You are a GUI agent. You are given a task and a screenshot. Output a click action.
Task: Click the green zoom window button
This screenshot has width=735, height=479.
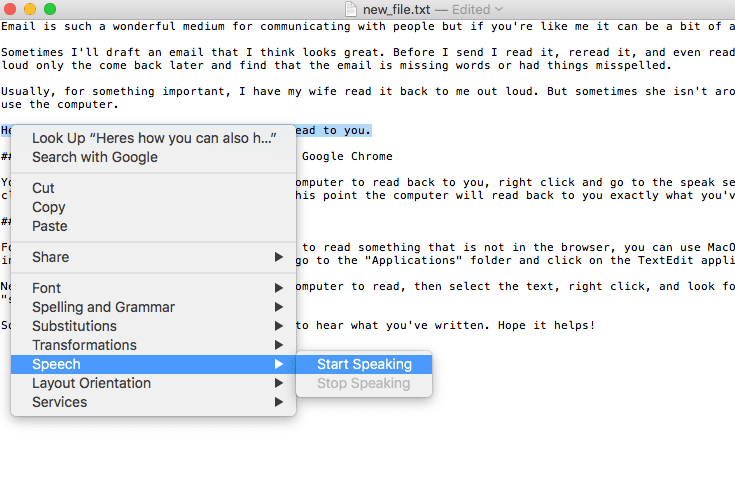point(50,9)
